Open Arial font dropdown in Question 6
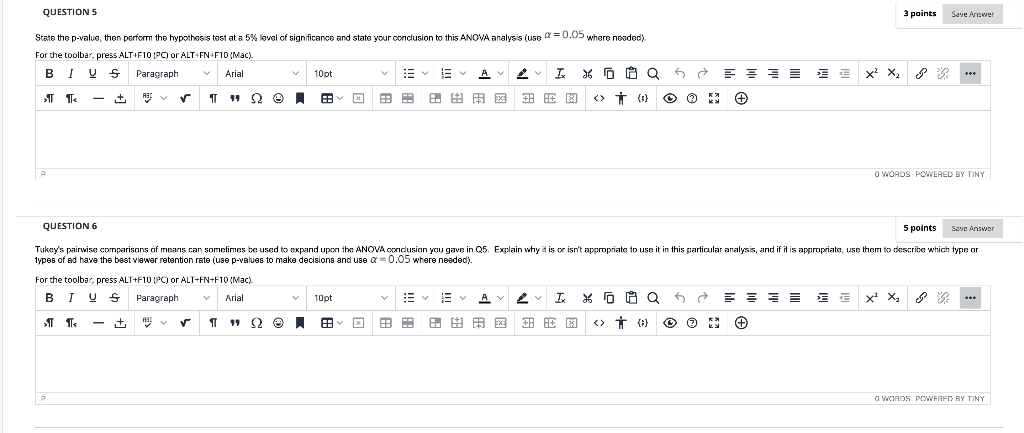The height and width of the screenshot is (433, 1024). [x=262, y=298]
